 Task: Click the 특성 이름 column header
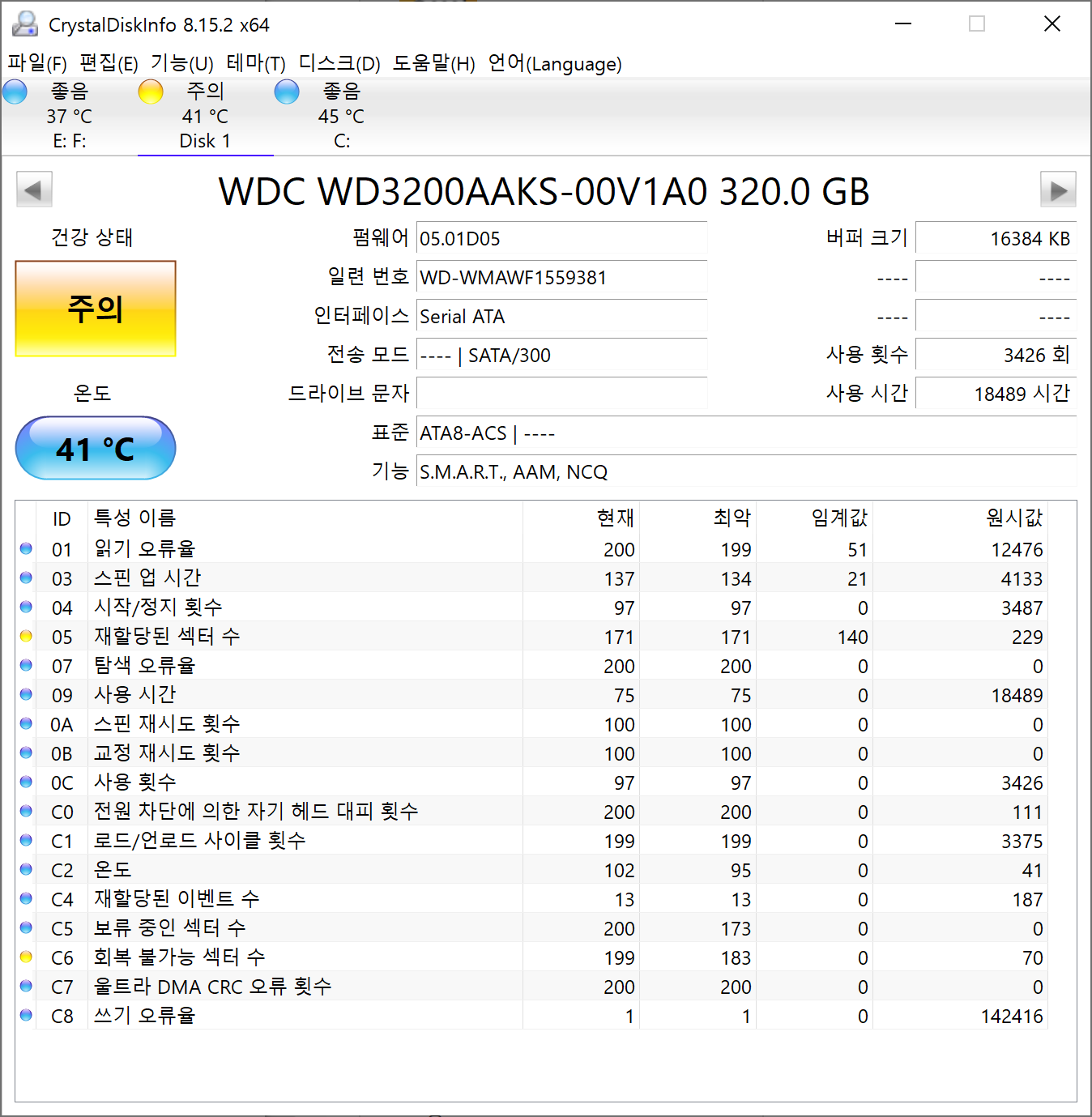pos(305,518)
